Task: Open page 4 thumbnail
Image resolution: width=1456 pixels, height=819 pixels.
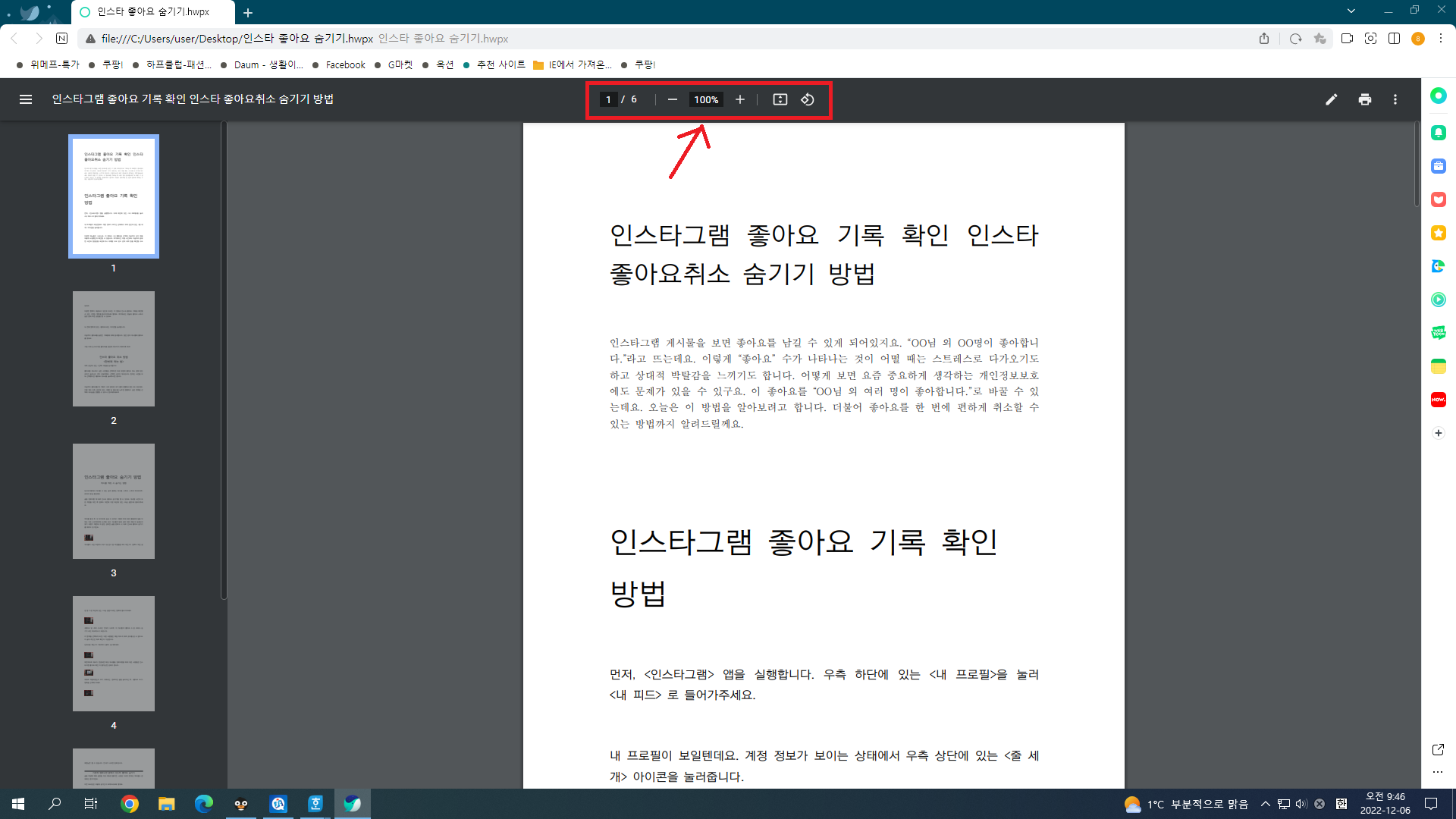Action: point(114,654)
